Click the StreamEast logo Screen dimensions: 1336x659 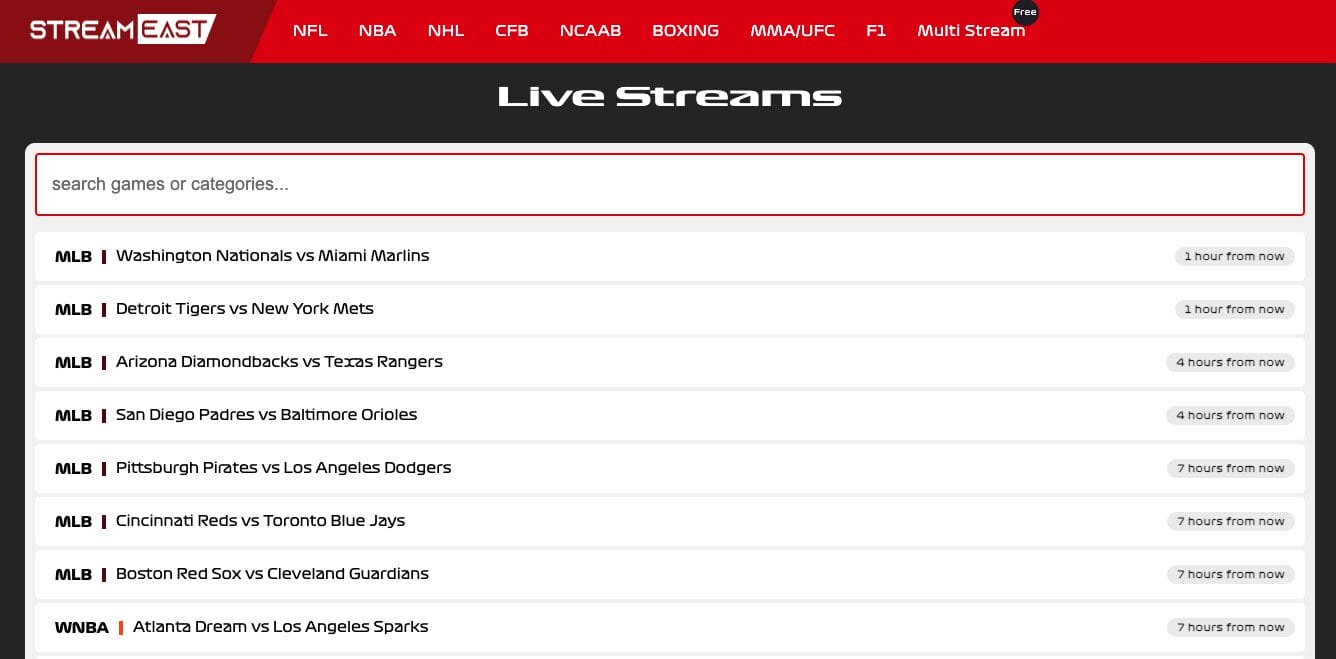coord(123,29)
